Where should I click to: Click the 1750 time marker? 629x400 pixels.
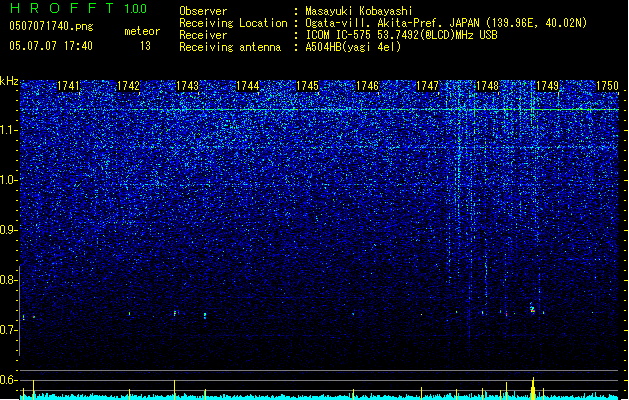pyautogui.click(x=607, y=86)
